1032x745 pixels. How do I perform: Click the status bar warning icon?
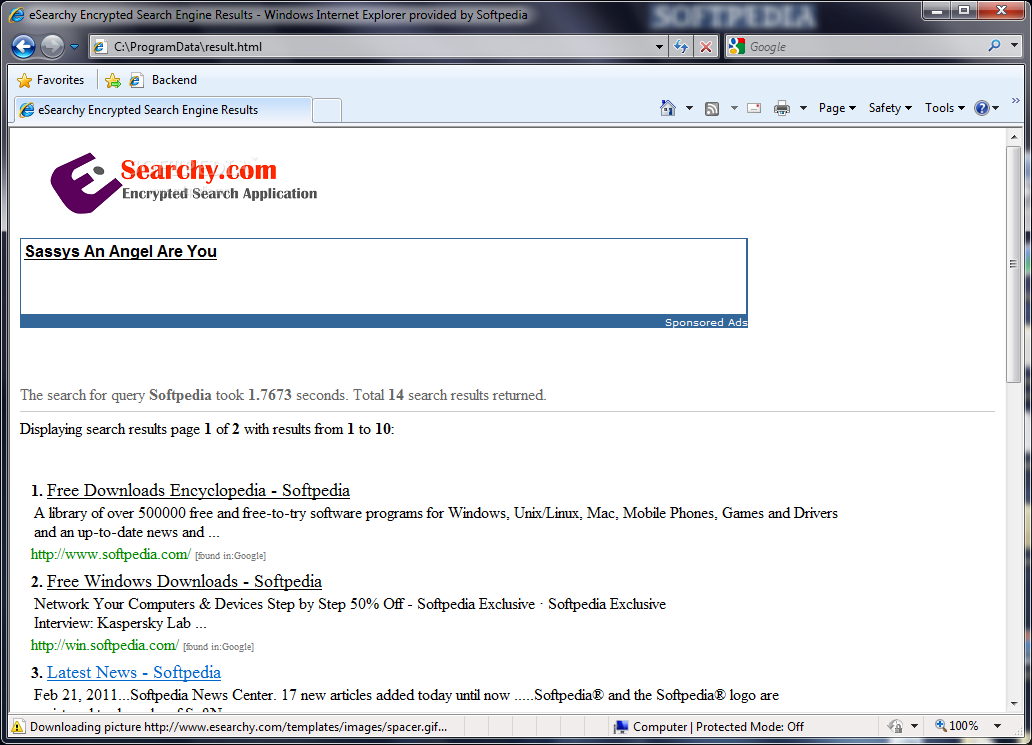[x=18, y=727]
